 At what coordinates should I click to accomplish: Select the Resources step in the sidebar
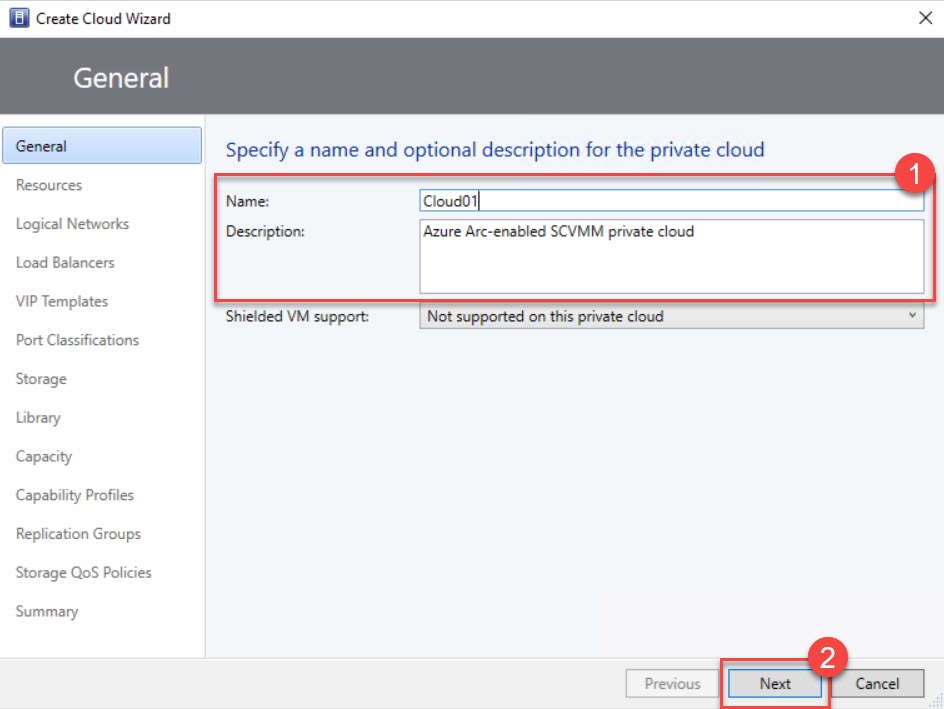pos(48,185)
